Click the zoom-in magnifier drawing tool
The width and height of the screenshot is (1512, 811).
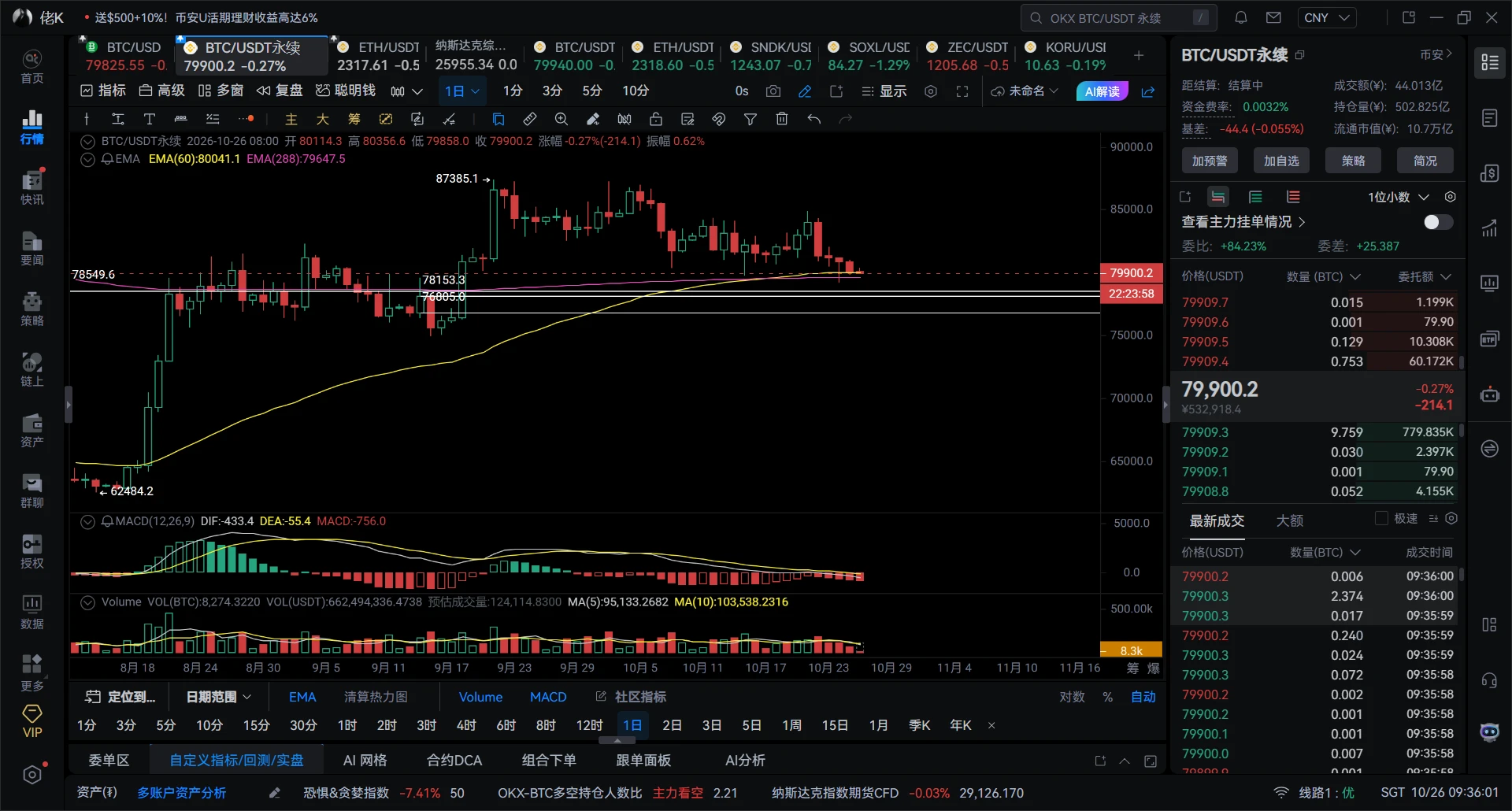tap(561, 119)
